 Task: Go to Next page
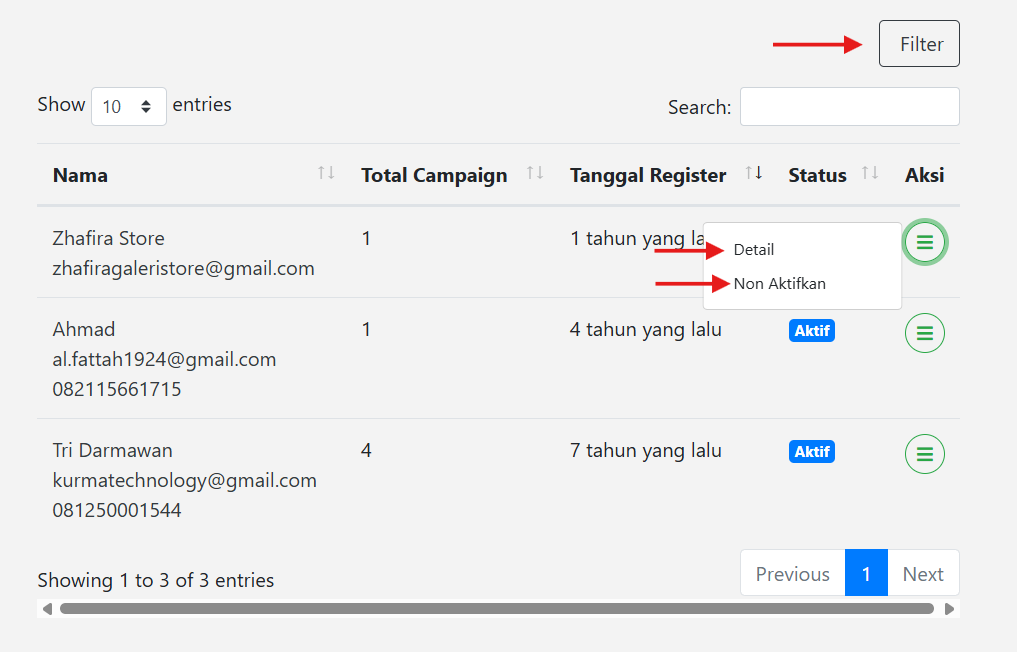click(x=922, y=574)
